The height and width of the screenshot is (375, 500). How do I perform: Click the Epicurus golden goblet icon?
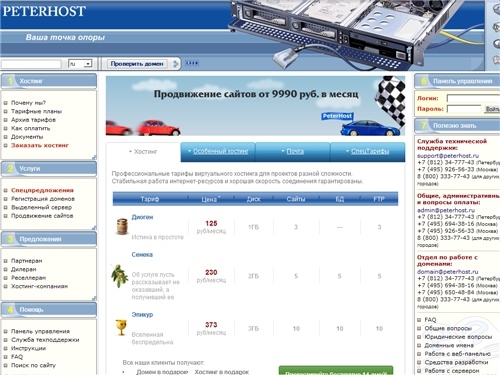tap(121, 327)
